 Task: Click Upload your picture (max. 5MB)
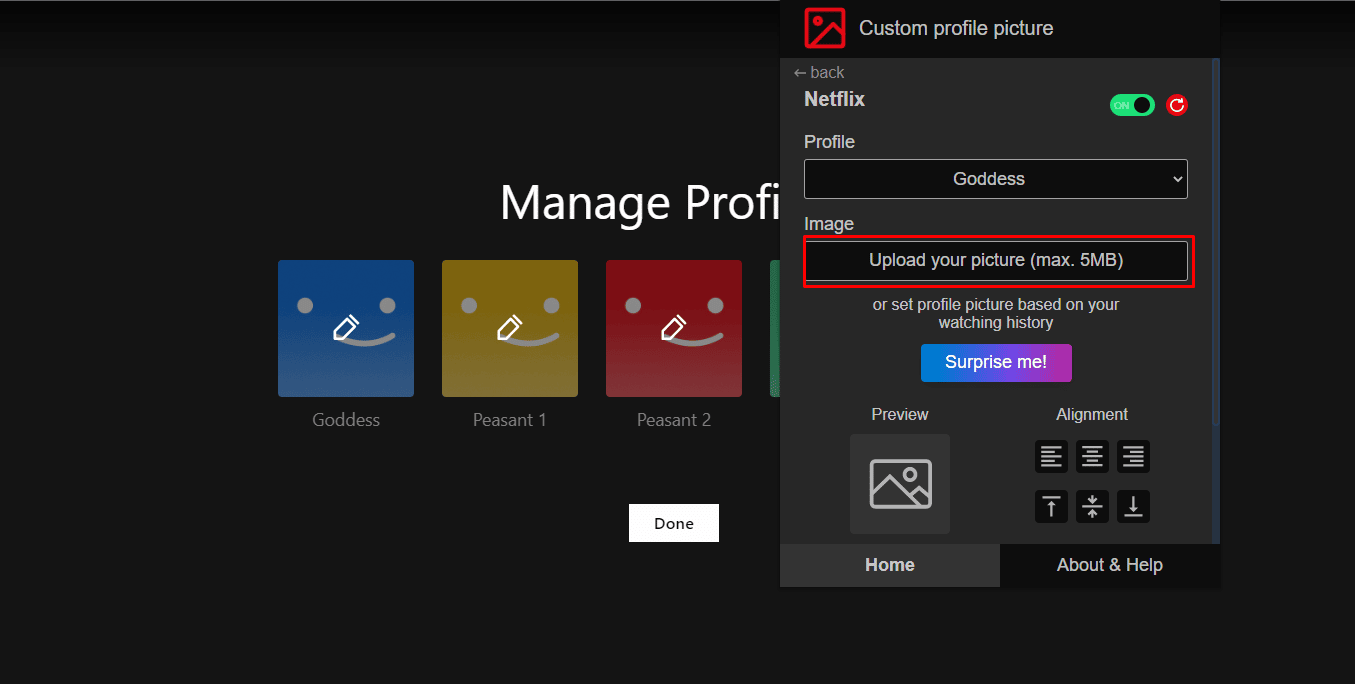[x=996, y=261]
